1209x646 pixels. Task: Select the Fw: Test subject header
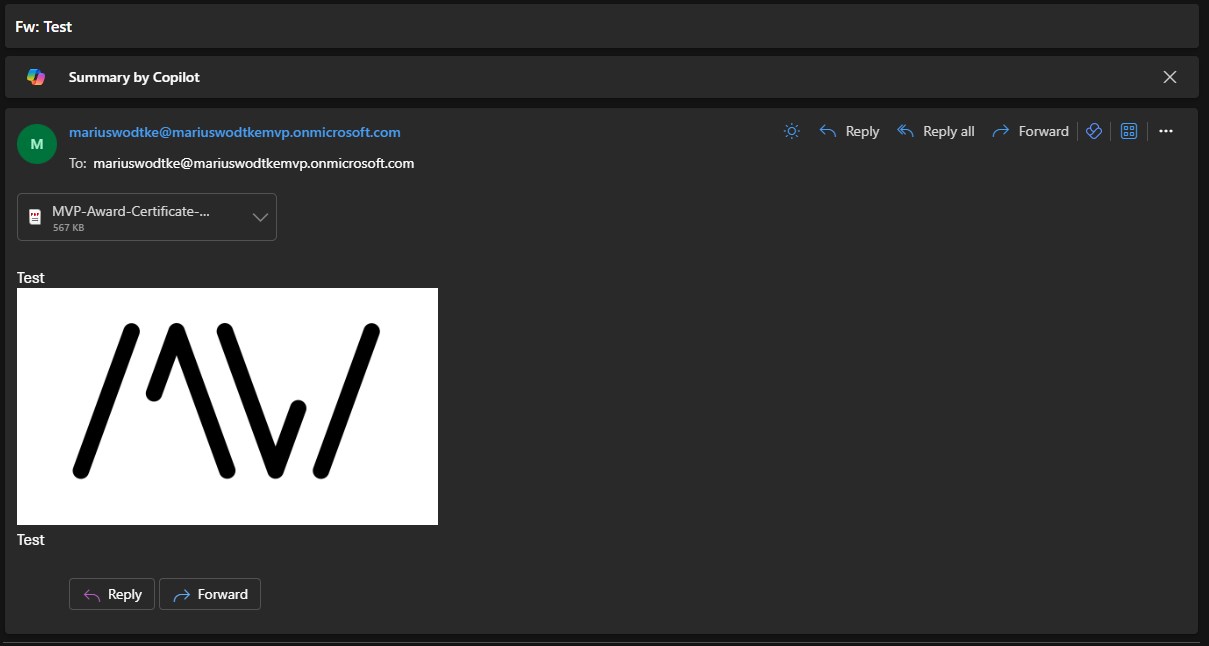[x=43, y=26]
